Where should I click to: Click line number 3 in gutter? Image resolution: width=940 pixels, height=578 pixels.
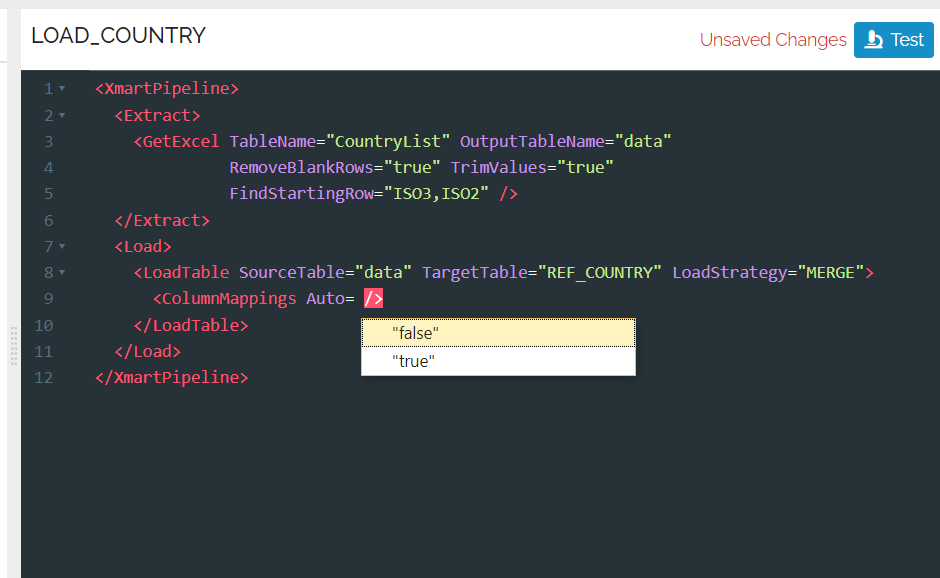[x=49, y=142]
